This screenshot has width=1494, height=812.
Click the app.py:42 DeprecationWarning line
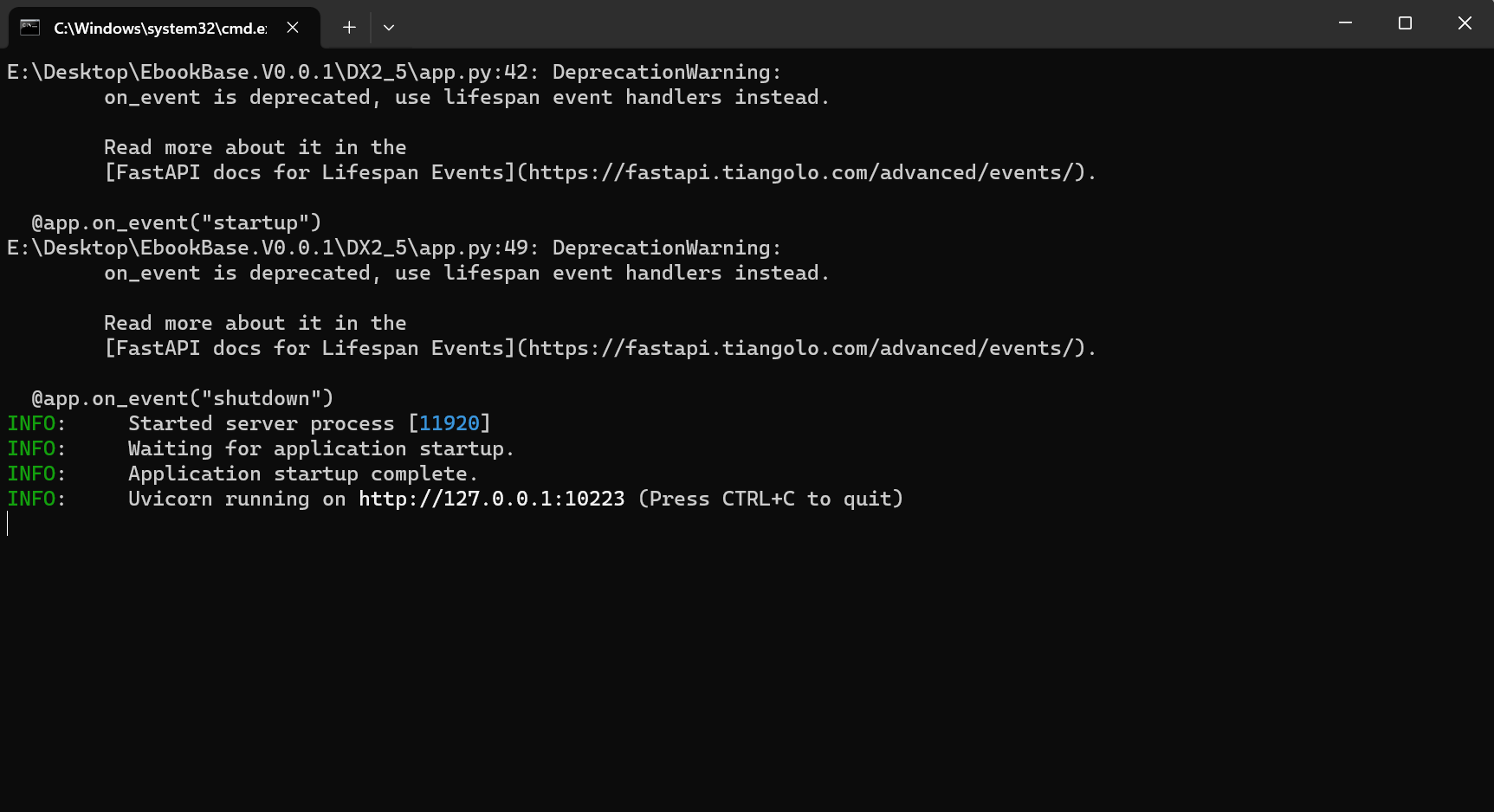tap(394, 72)
